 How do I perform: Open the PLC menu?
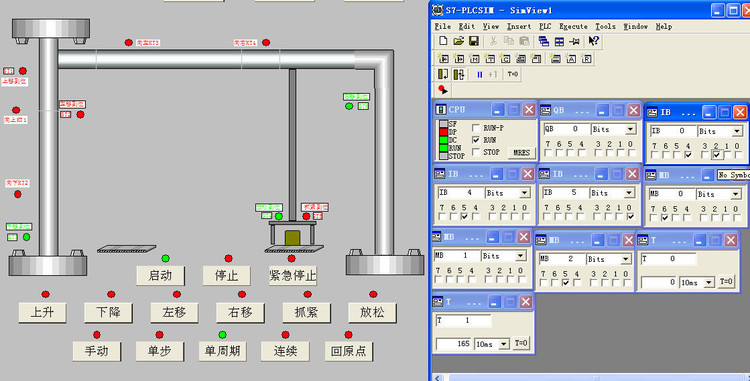coord(545,26)
